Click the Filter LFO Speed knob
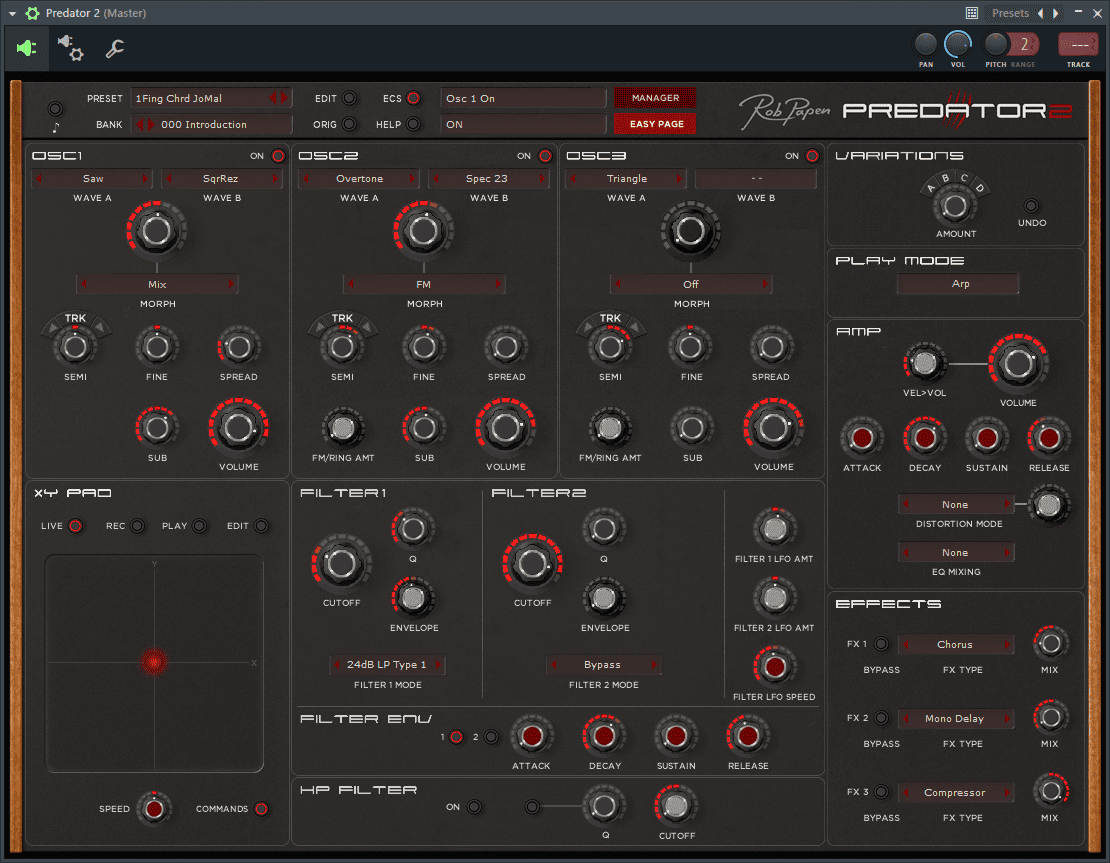Viewport: 1110px width, 863px height. click(774, 667)
